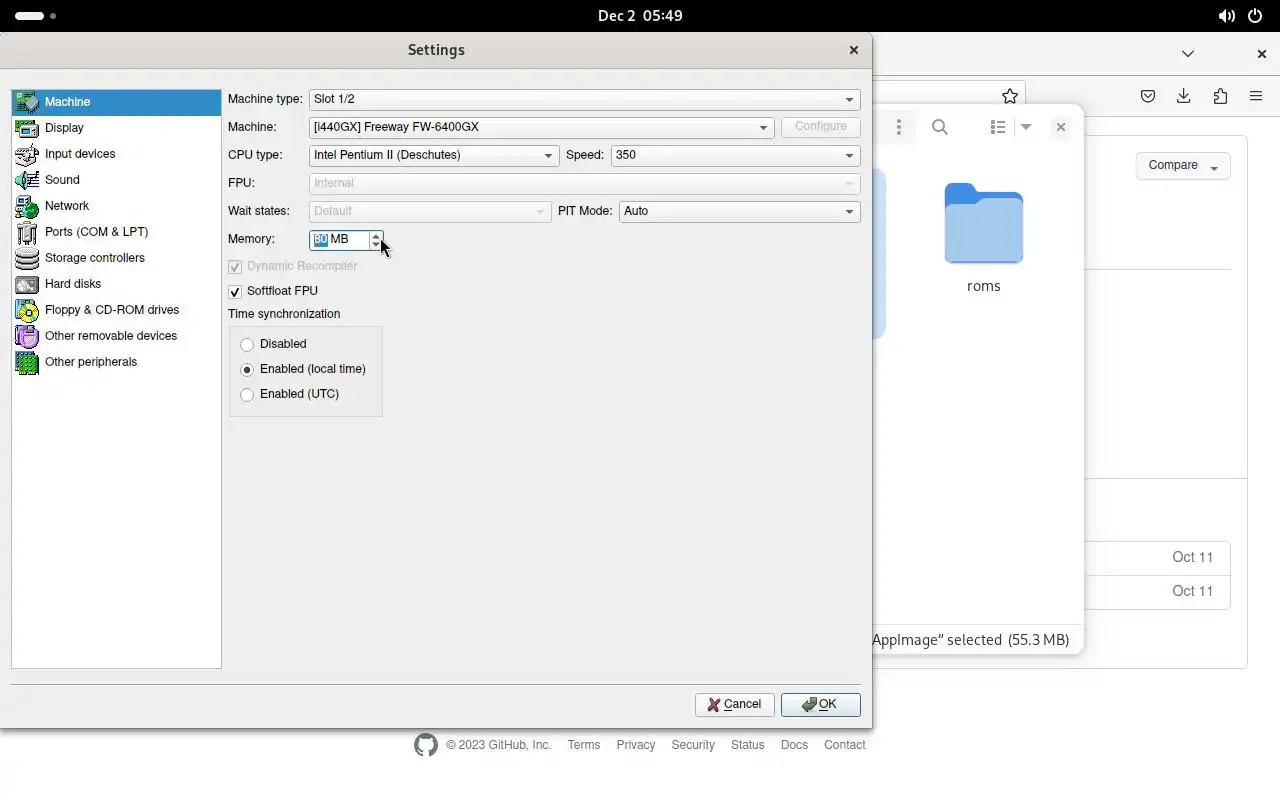The width and height of the screenshot is (1280, 800).
Task: Click the browser downloads arrow icon
Action: pyautogui.click(x=1184, y=96)
